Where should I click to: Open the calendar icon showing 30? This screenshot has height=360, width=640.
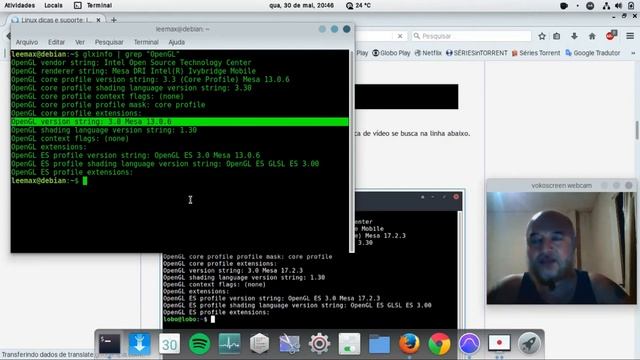(x=169, y=344)
